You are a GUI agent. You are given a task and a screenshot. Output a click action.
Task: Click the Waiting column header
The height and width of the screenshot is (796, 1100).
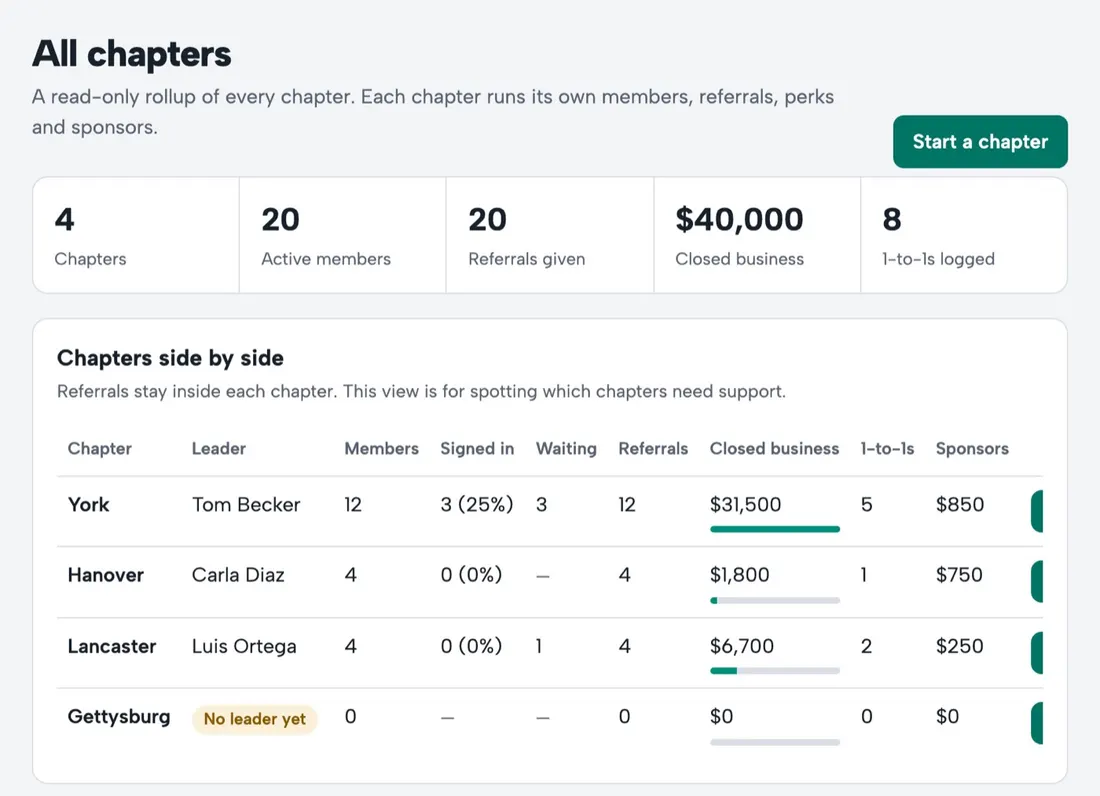pos(566,449)
